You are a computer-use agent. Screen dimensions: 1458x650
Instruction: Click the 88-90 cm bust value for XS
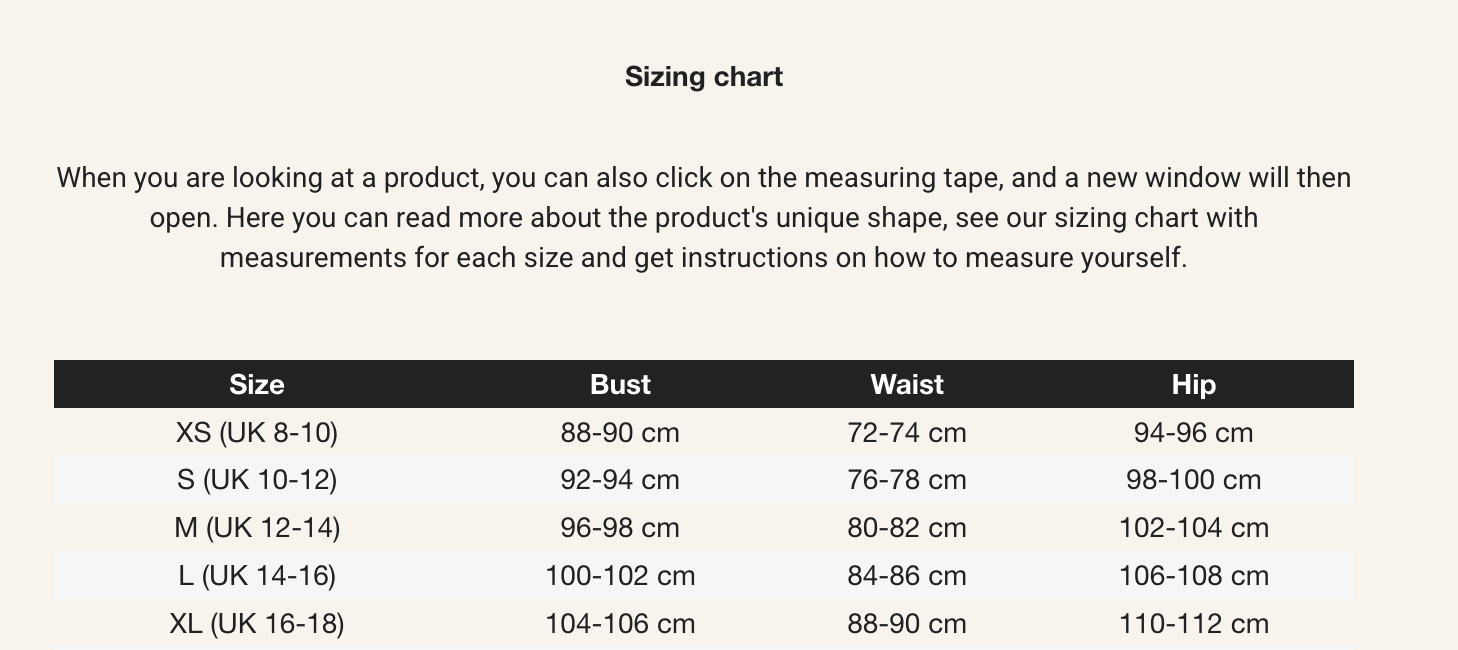[620, 433]
